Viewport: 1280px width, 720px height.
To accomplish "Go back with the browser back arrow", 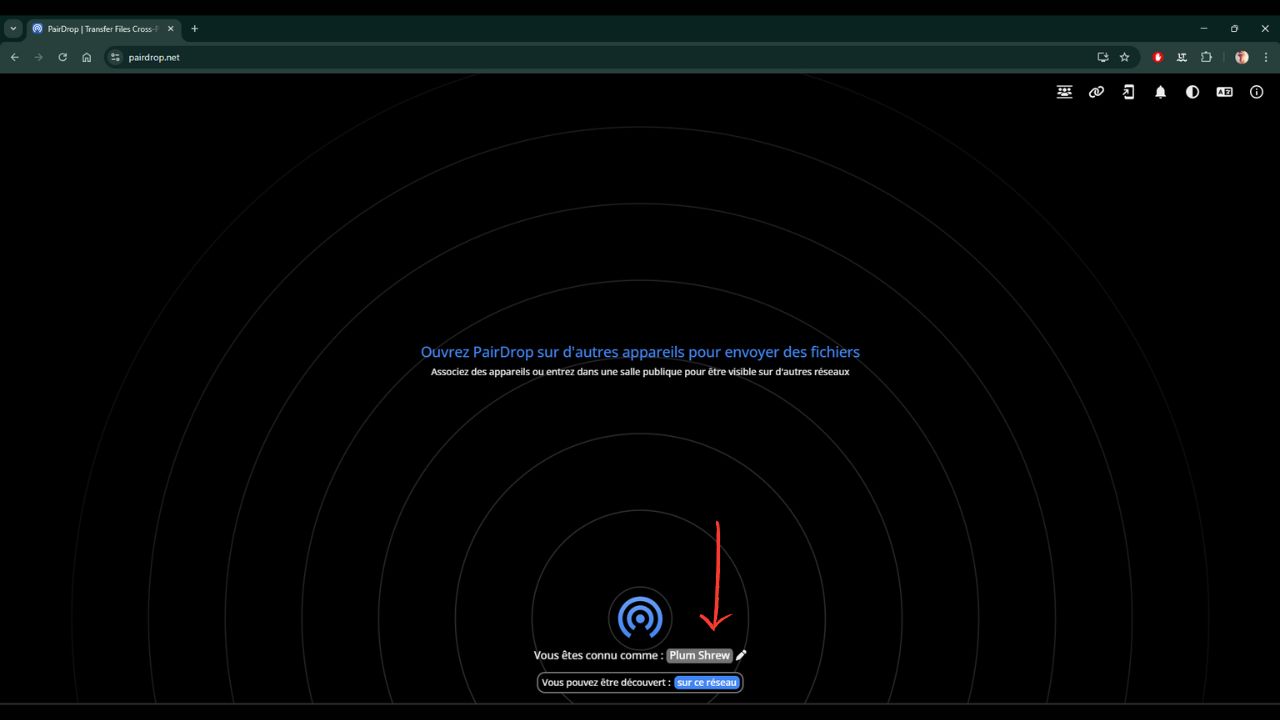I will (15, 57).
